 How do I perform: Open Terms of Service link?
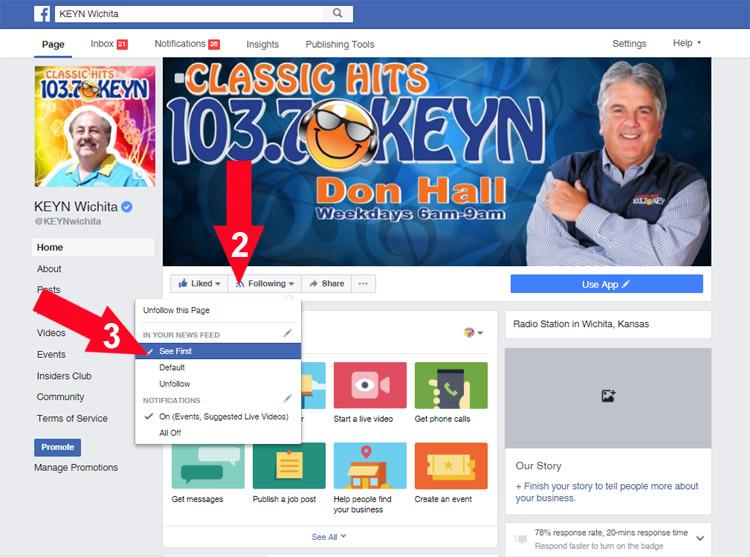coord(72,418)
